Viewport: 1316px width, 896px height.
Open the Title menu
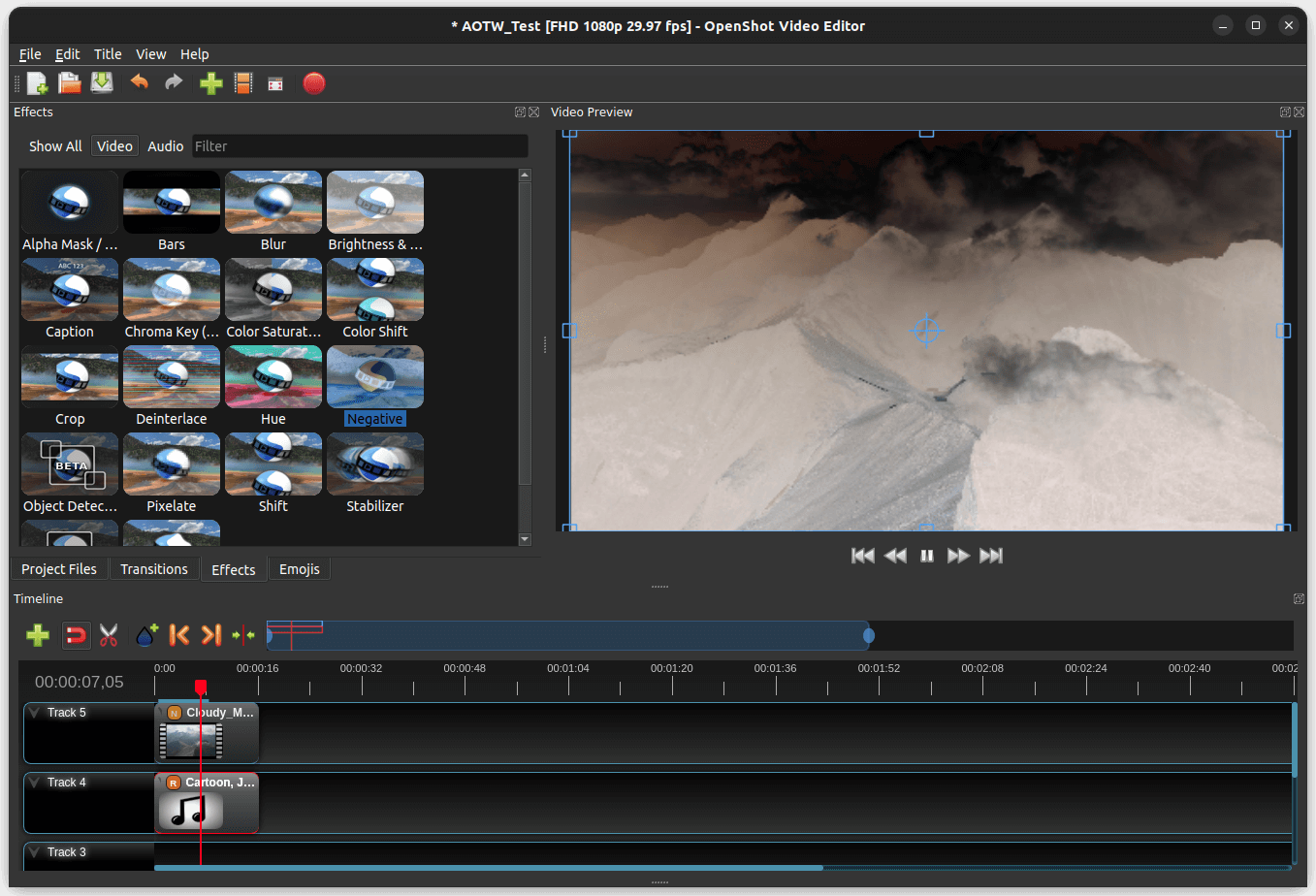(x=108, y=53)
